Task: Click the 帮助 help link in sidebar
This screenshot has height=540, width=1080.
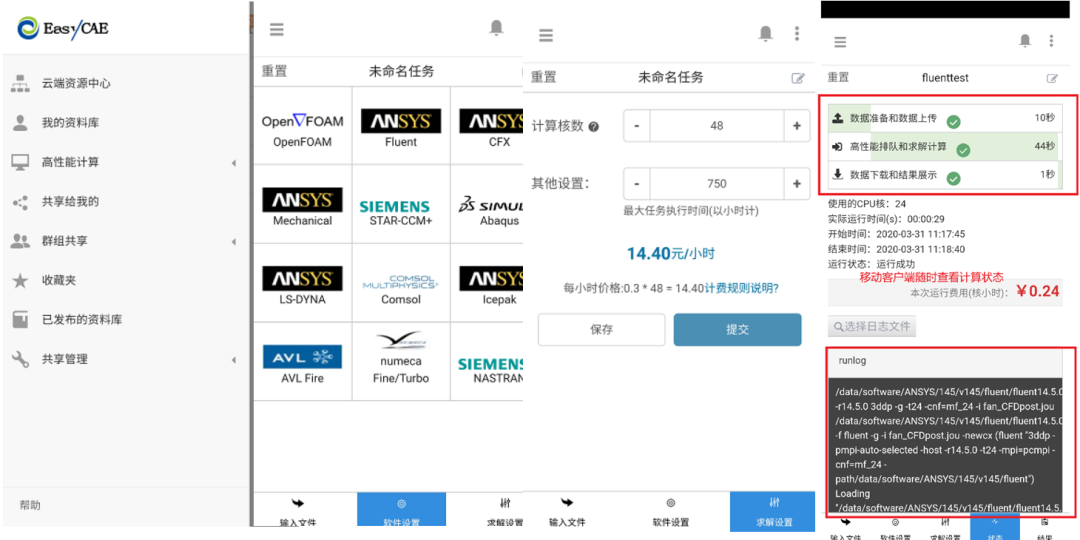Action: 30,505
